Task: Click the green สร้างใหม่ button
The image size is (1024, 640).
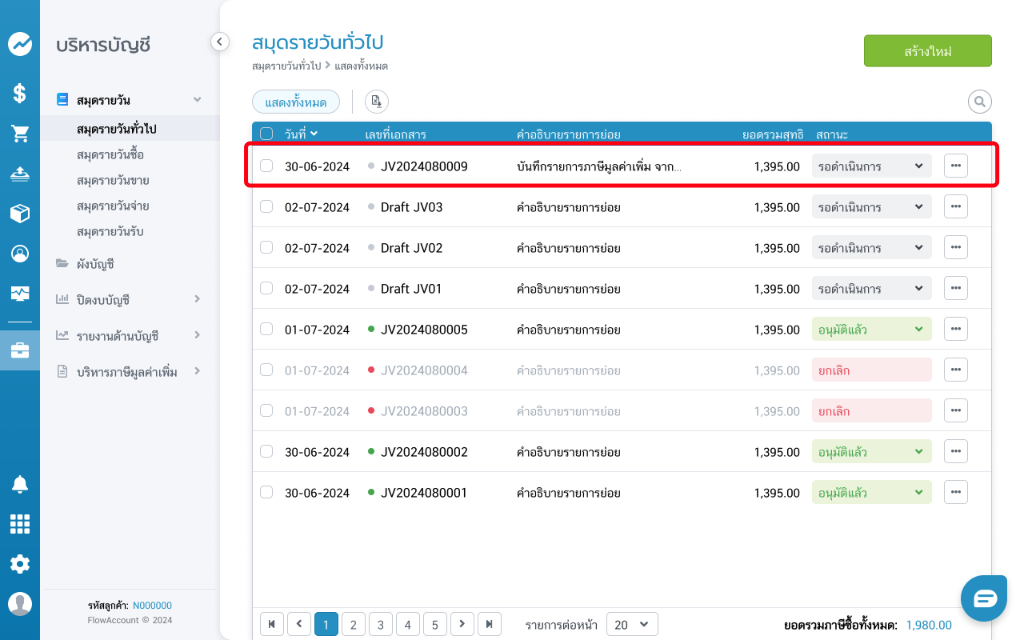Action: pos(927,50)
